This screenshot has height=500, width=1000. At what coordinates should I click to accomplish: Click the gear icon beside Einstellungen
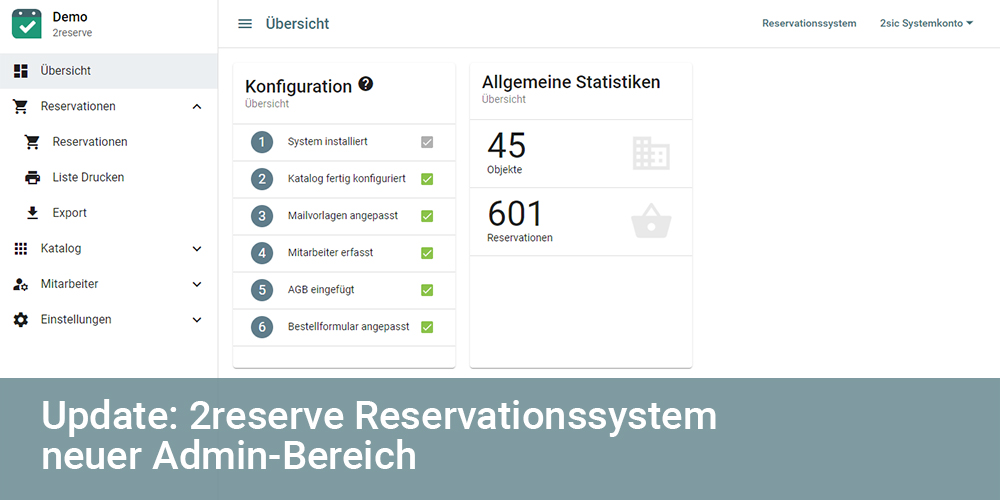[20, 320]
